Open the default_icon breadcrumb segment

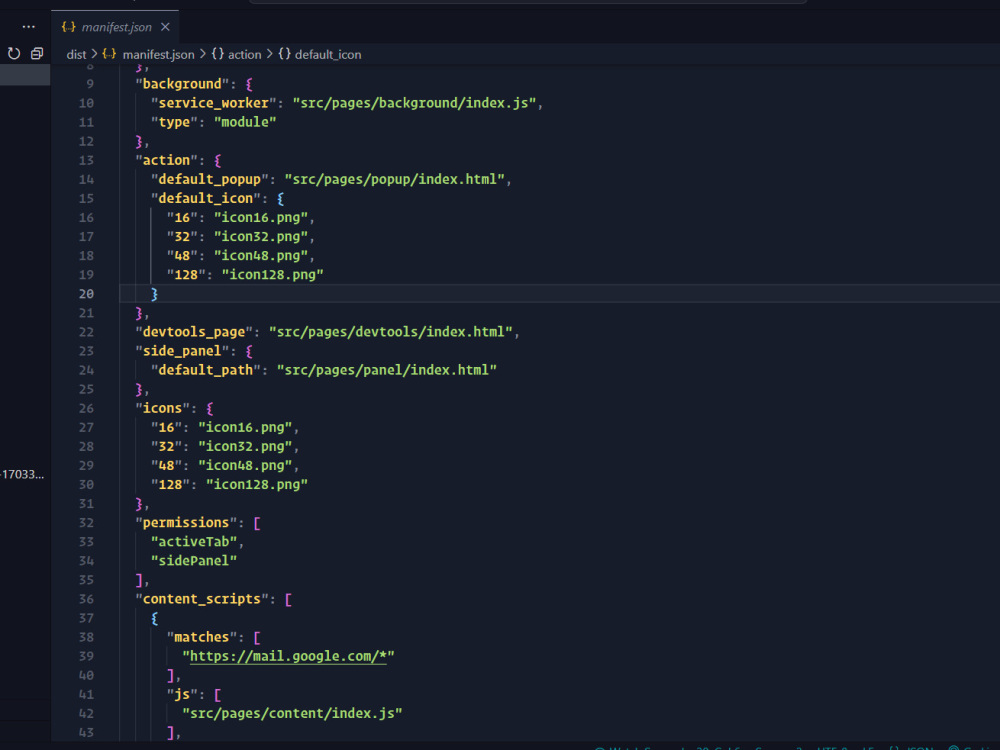tap(328, 55)
